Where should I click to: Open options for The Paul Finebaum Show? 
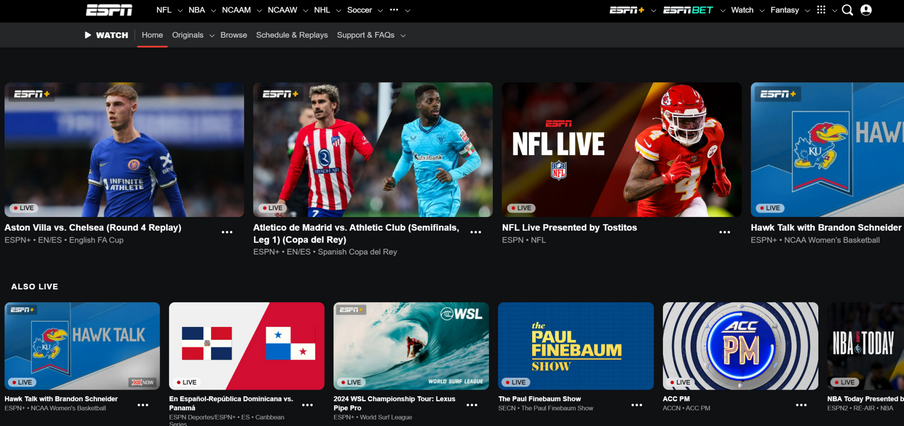[x=636, y=405]
